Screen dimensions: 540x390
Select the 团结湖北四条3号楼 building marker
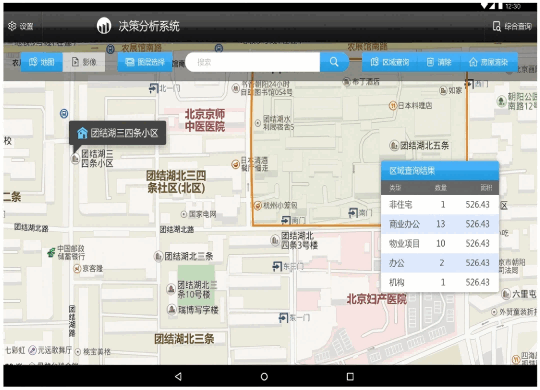coord(275,240)
